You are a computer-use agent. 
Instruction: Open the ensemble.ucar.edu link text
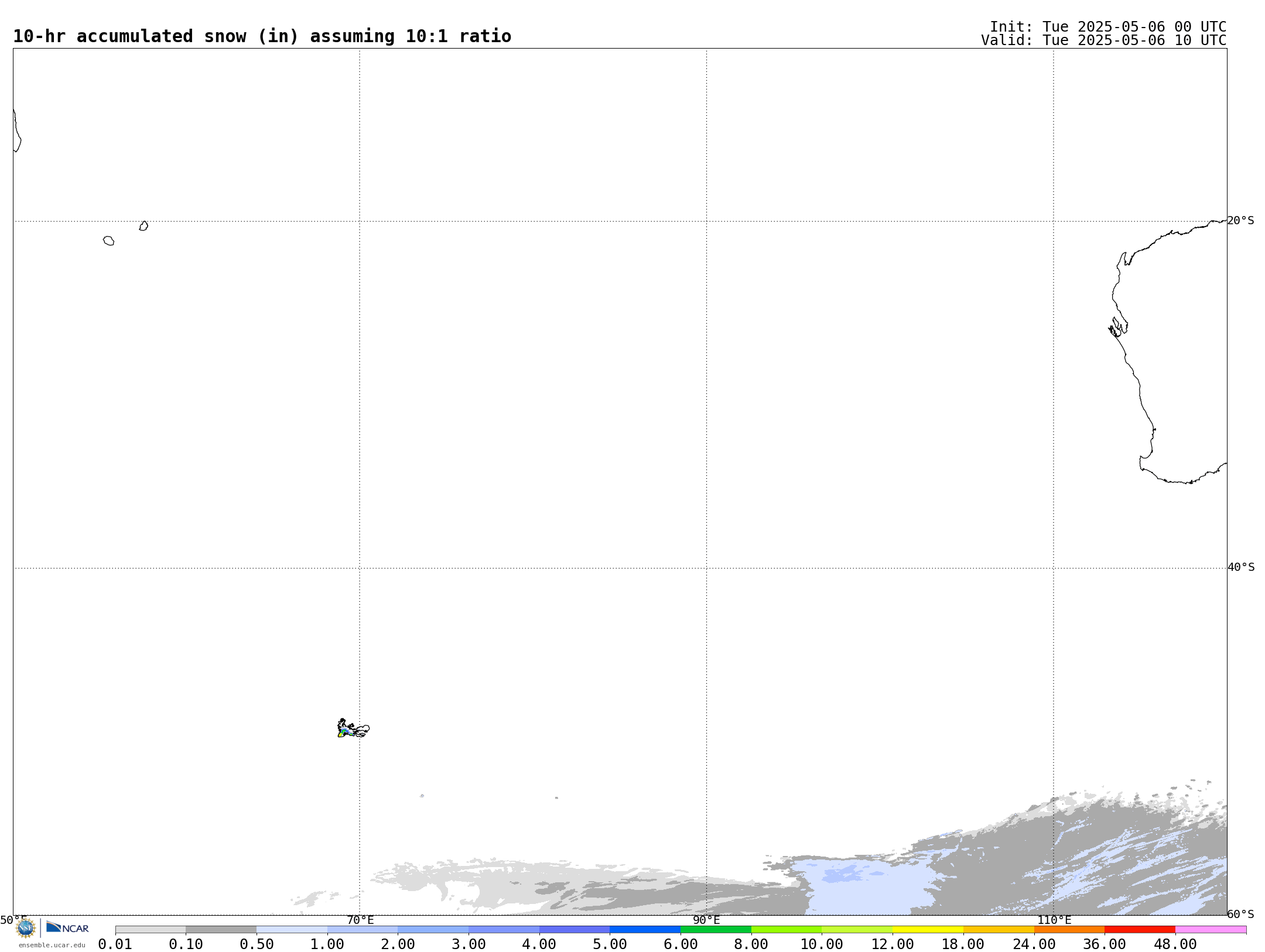pyautogui.click(x=52, y=945)
